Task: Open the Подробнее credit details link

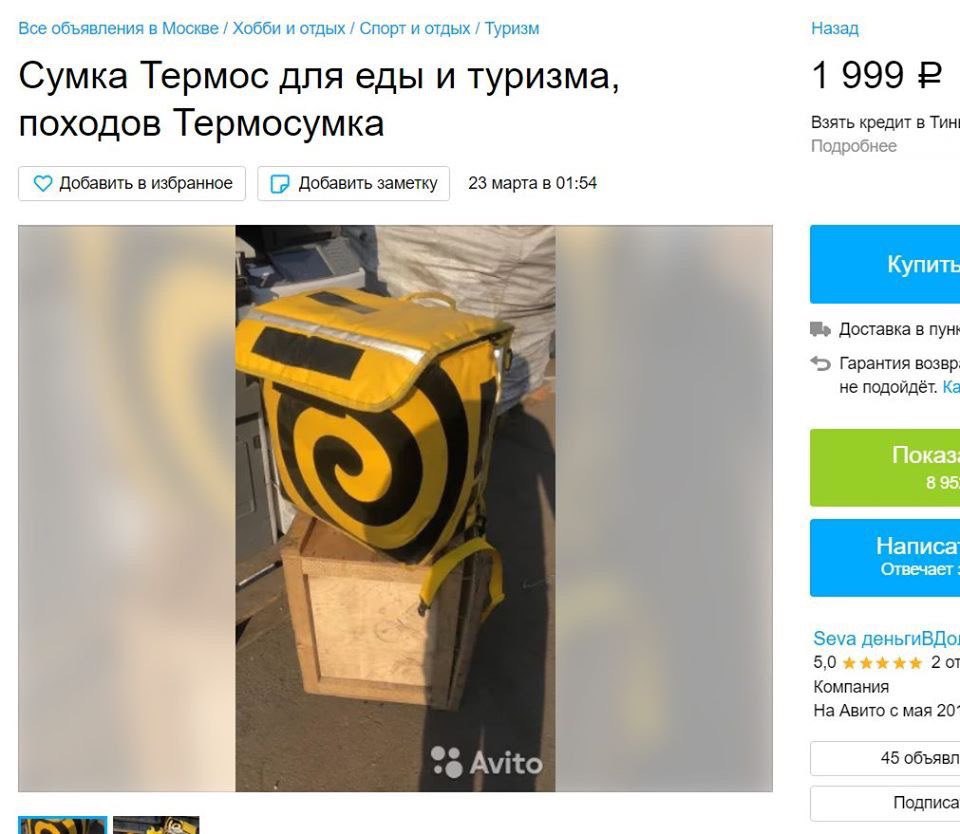Action: [853, 146]
